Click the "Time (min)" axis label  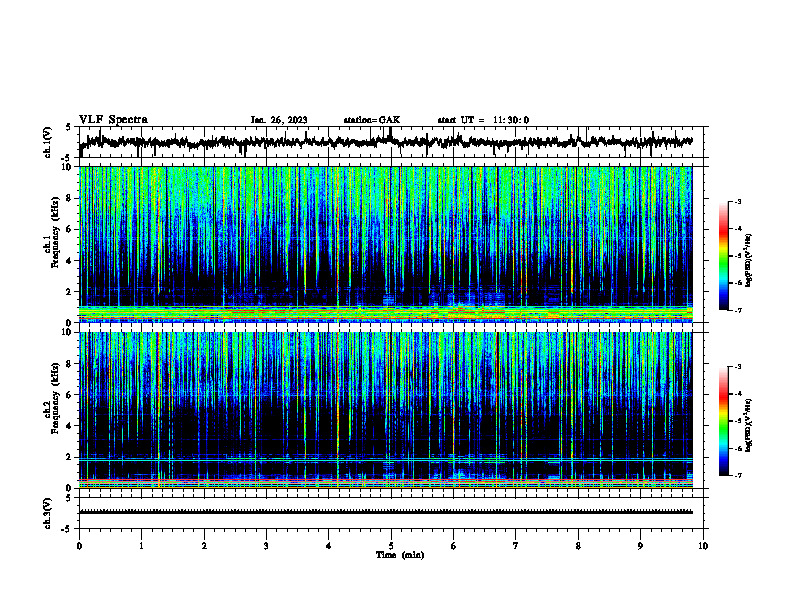point(400,555)
